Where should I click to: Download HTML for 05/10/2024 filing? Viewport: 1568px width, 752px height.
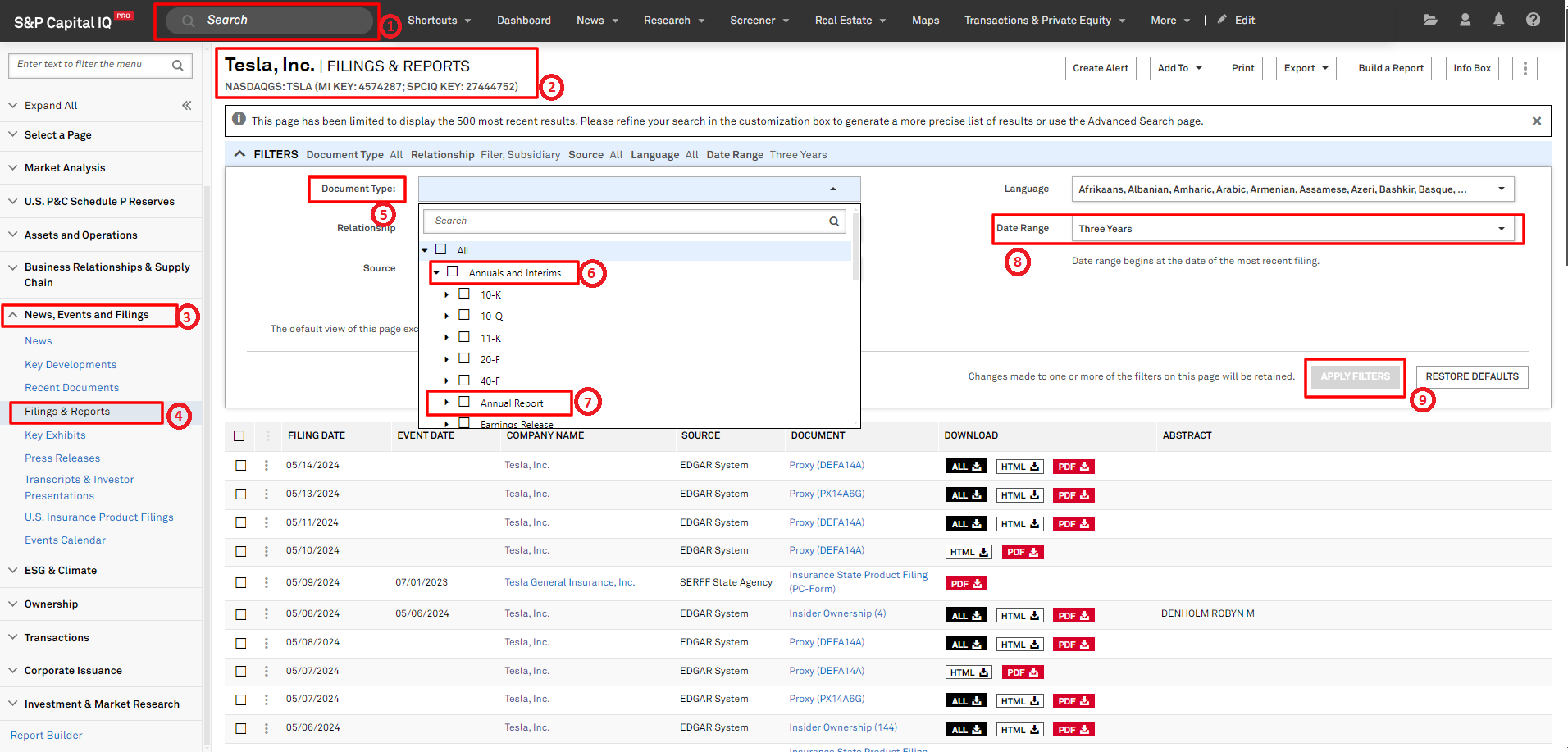pos(969,552)
